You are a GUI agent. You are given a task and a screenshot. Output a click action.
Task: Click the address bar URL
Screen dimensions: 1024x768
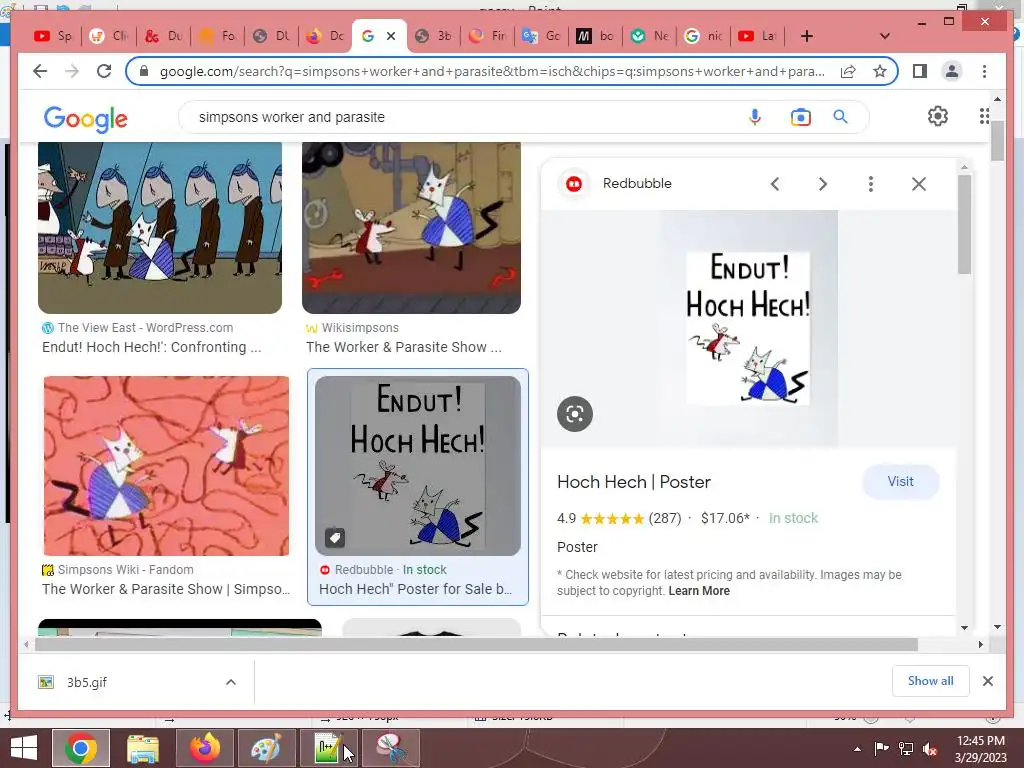coord(491,71)
